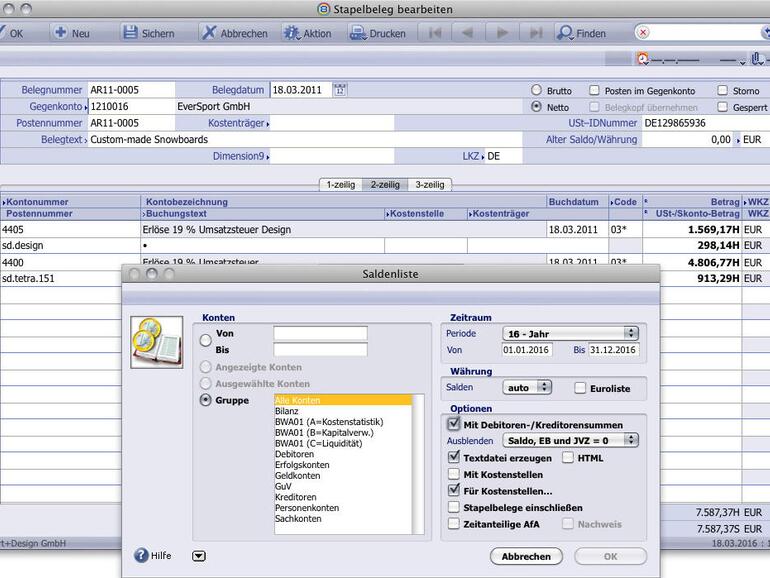Click Belegtext field Custom-made Snowboards

pyautogui.click(x=304, y=139)
